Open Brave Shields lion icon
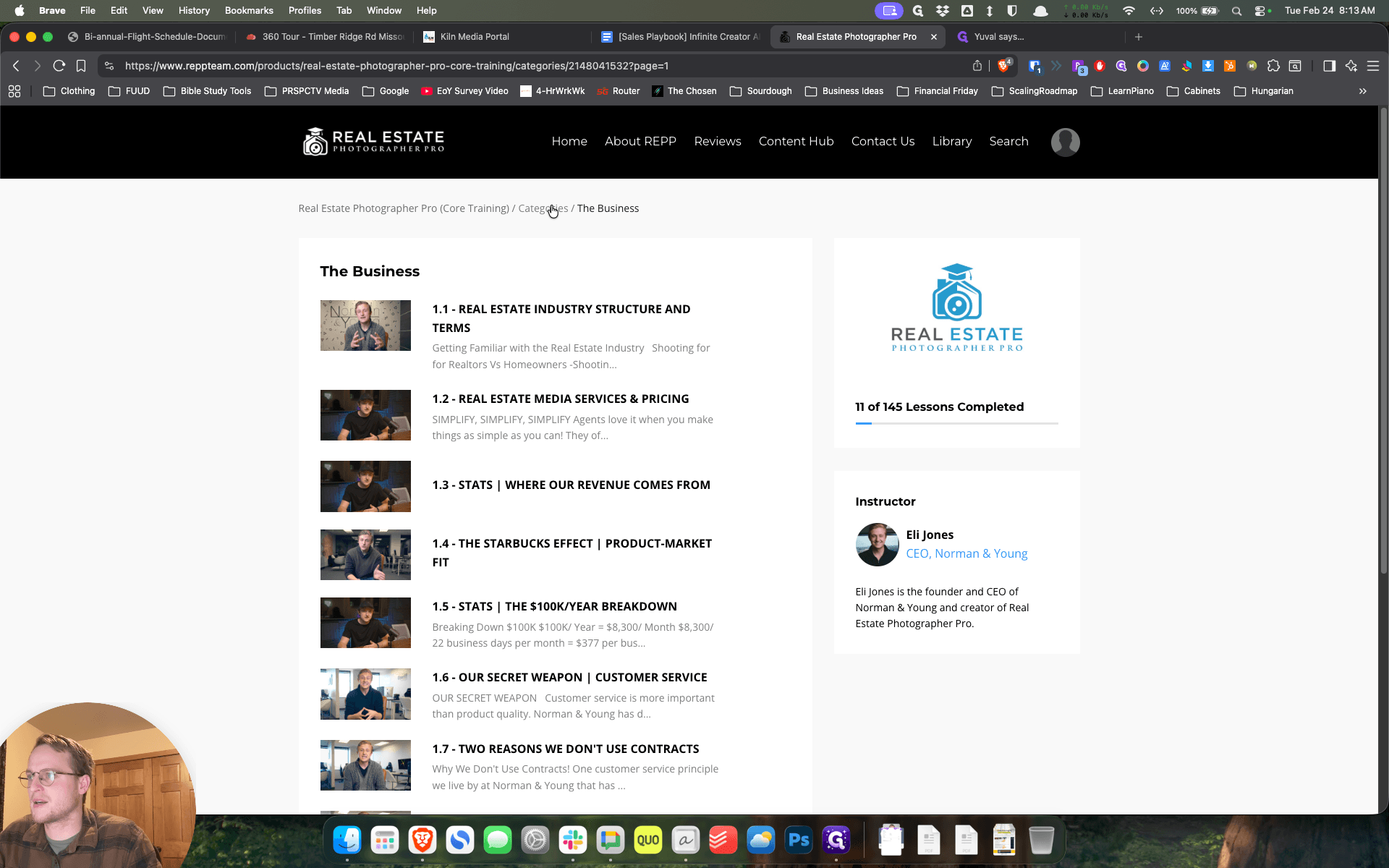 coord(1004,66)
